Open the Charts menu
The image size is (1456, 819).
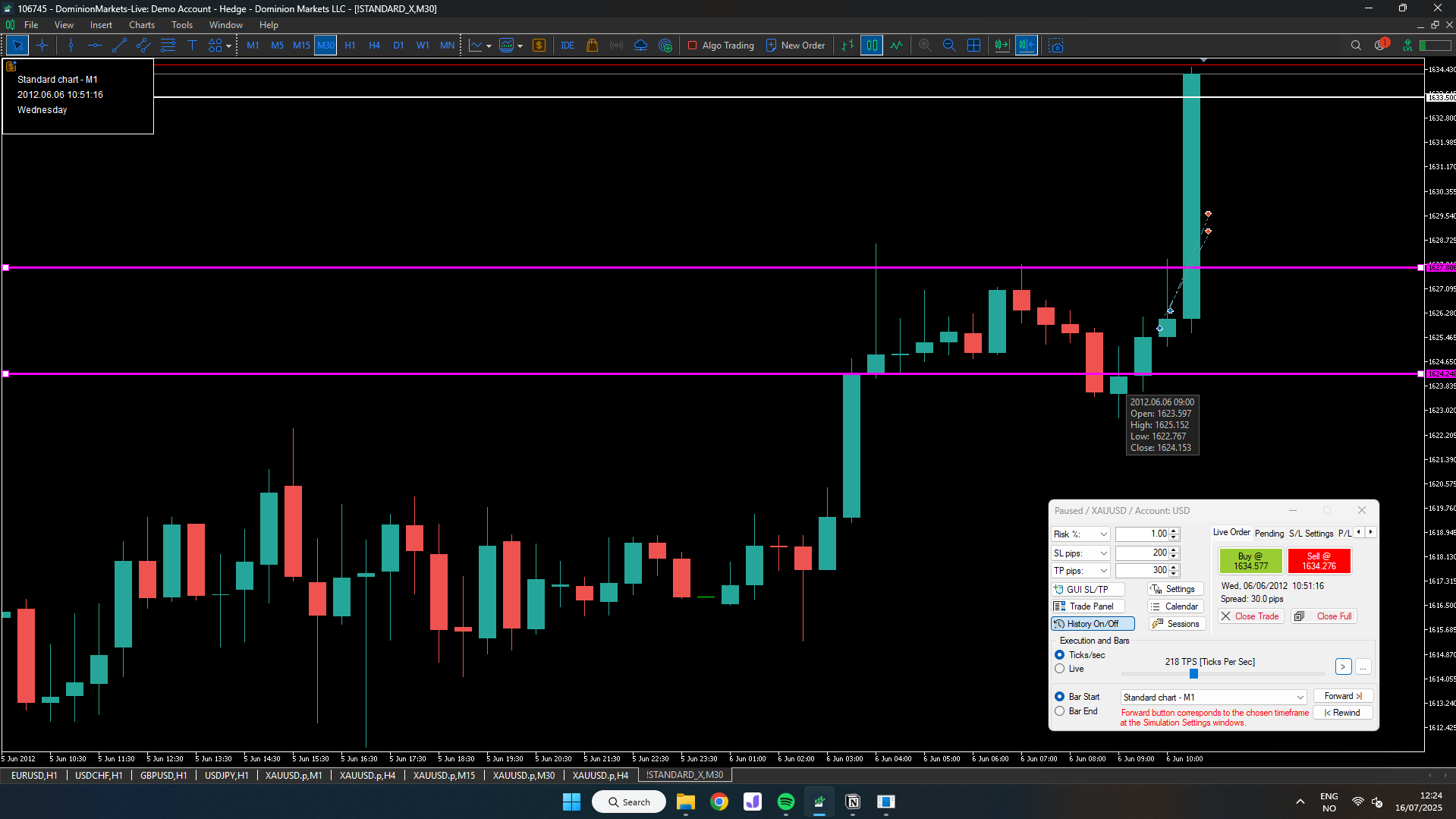(141, 25)
